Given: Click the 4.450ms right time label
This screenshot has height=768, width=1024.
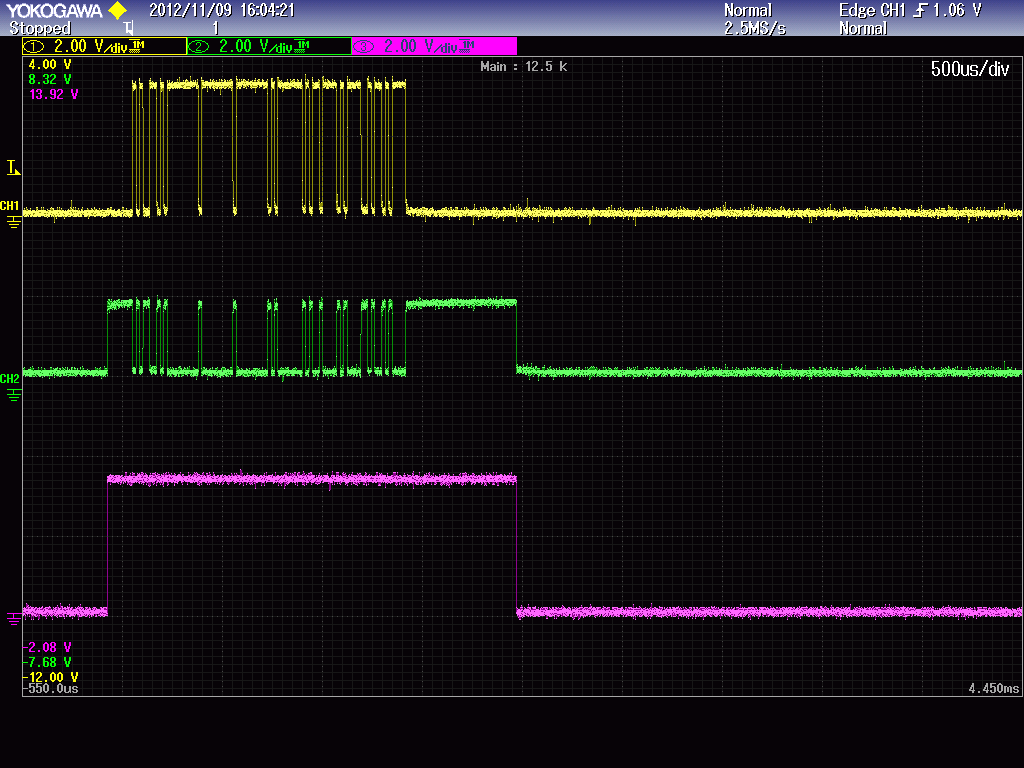Looking at the screenshot, I should (993, 689).
